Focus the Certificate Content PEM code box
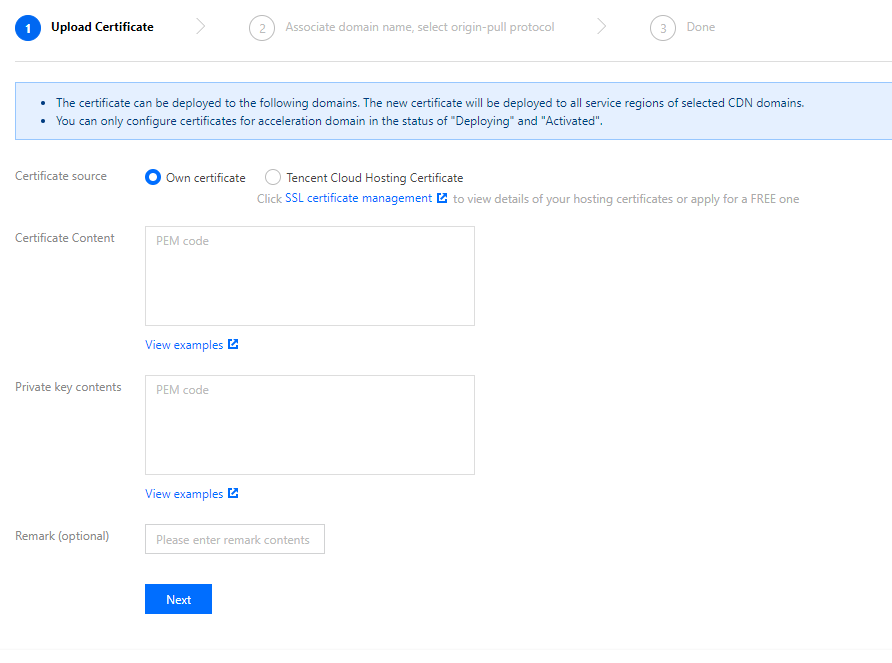The image size is (892, 663). pos(310,276)
